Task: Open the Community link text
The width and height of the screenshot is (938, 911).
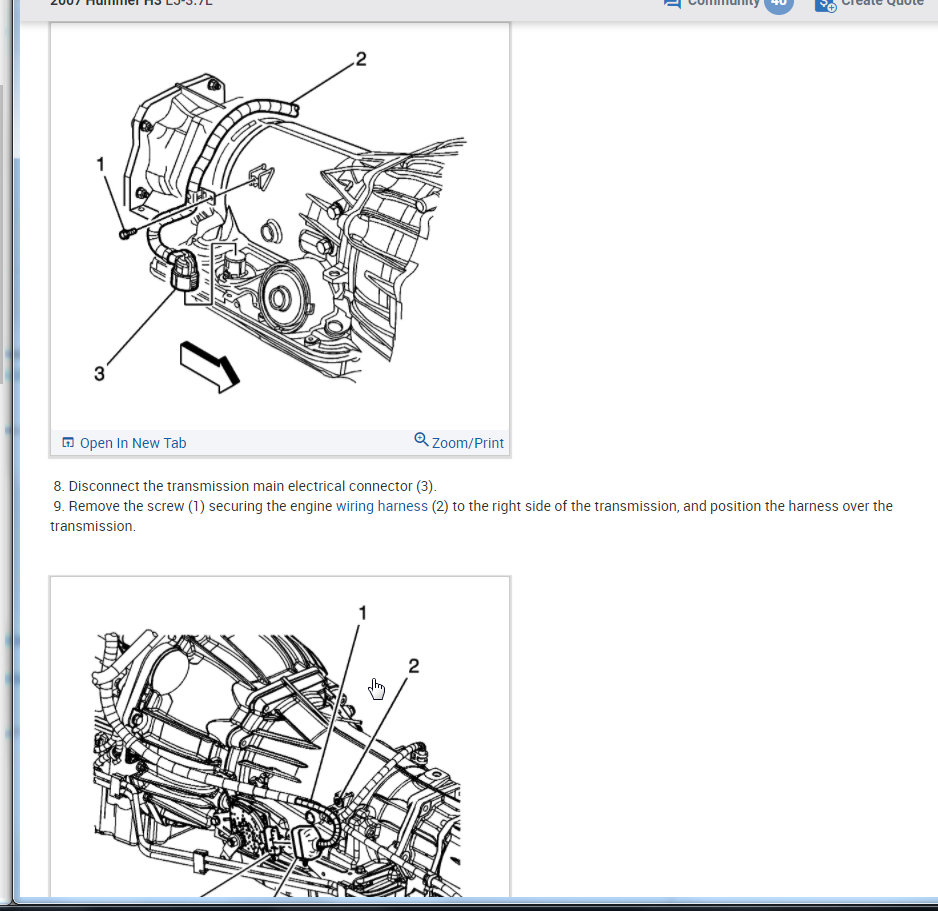Action: [723, 3]
